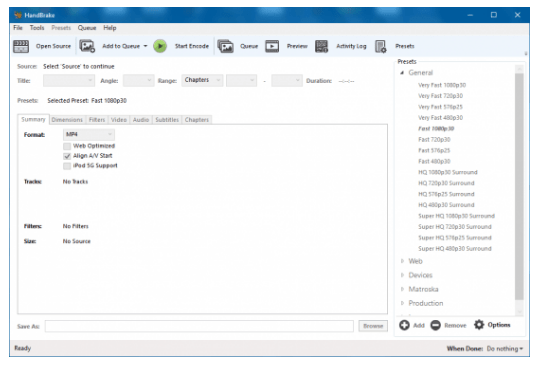
Task: Click the Browse button
Action: click(373, 326)
